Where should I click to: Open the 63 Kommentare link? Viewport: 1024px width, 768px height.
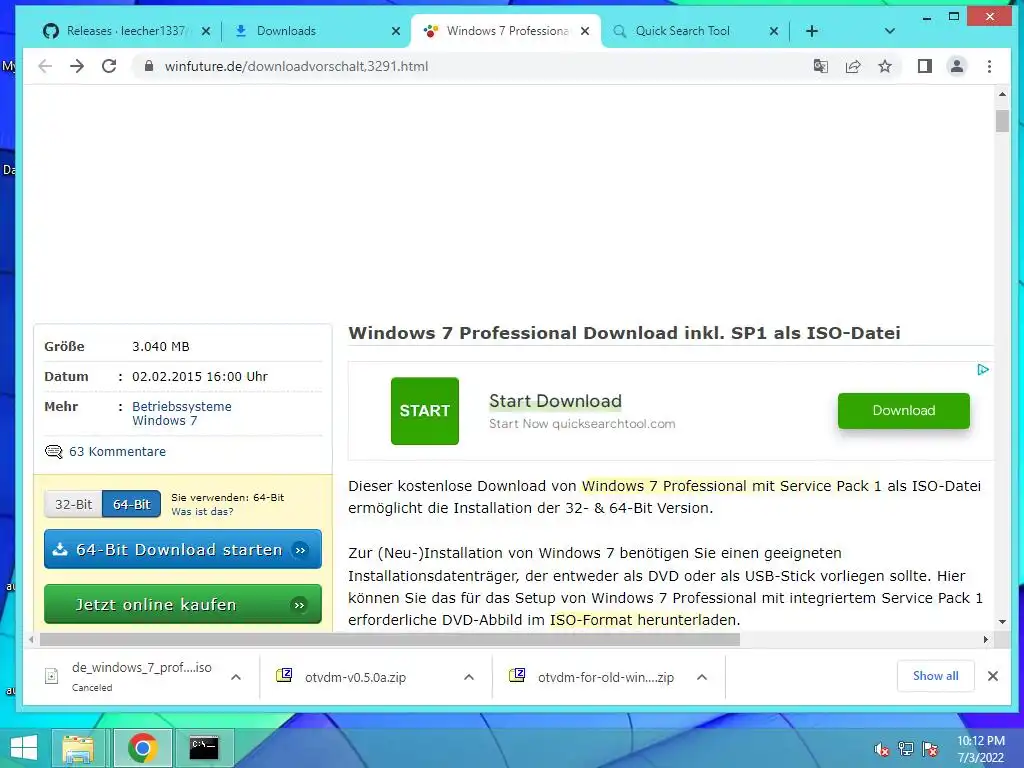(118, 451)
